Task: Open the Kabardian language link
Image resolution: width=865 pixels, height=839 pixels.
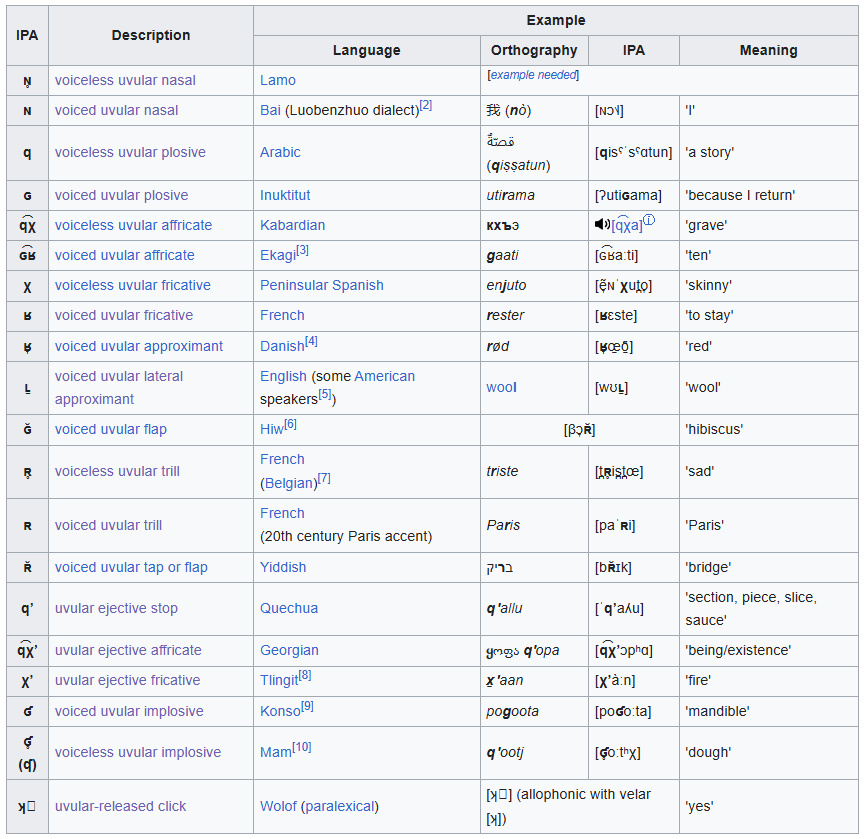Action: tap(292, 225)
